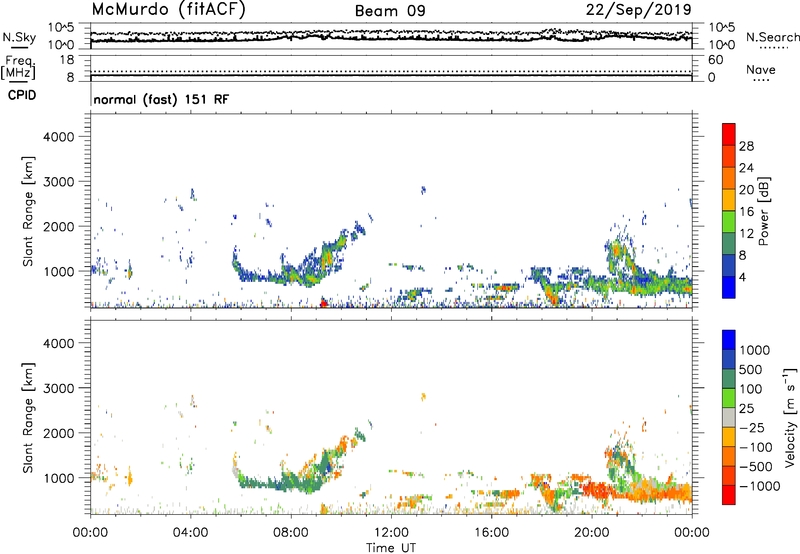Pick the gray ±25 segment of Velocity colorbar
This screenshot has width=800, height=554.
click(729, 417)
